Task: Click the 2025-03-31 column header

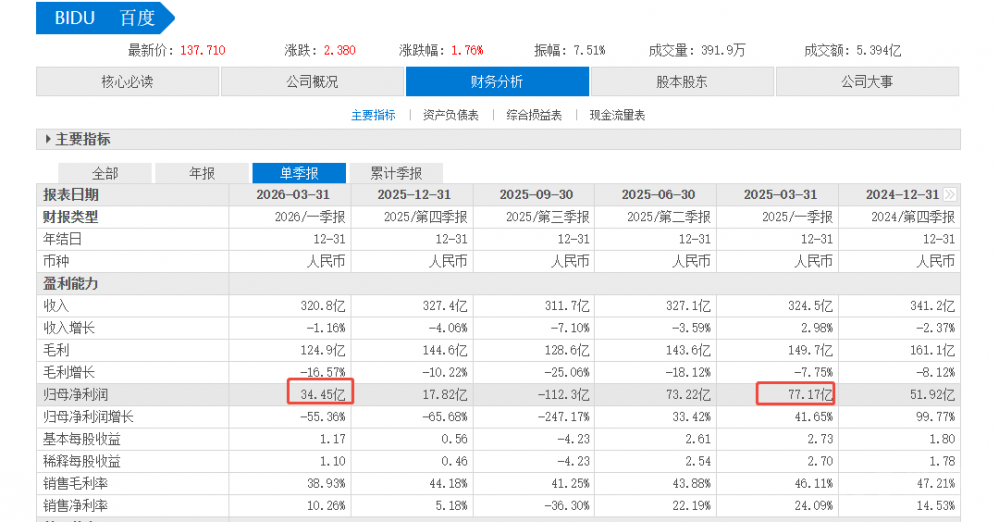Action: (780, 194)
